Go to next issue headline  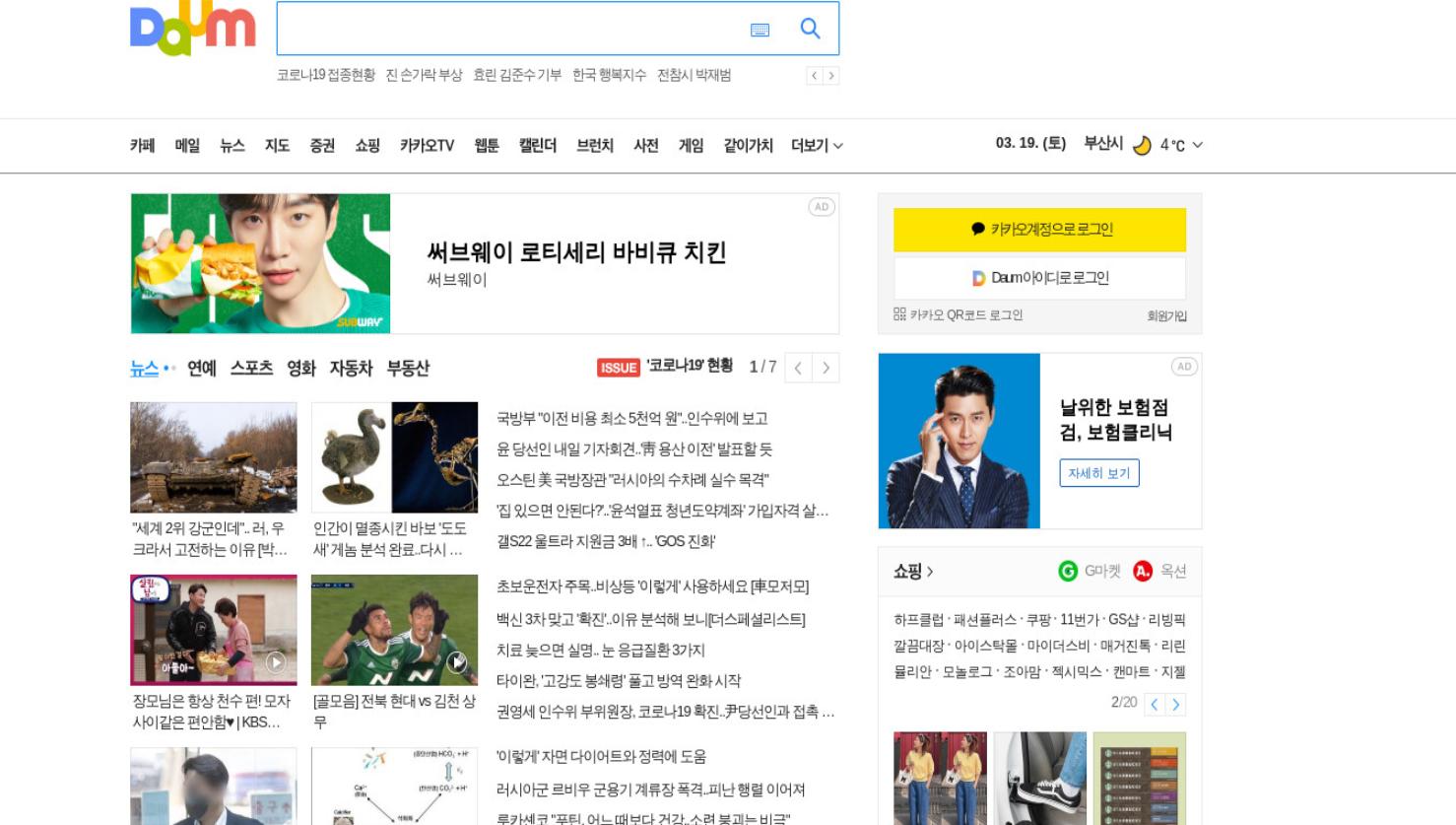(x=826, y=368)
